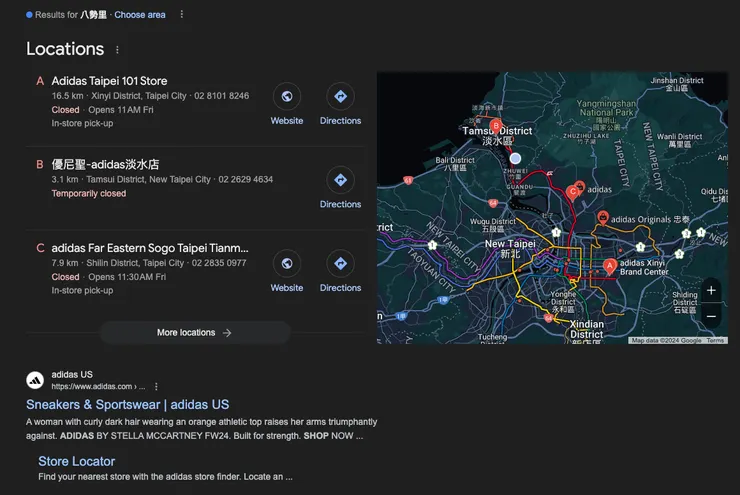Viewport: 740px width, 495px height.
Task: Select Adidas Taipei 101 Store listing
Action: tap(109, 81)
